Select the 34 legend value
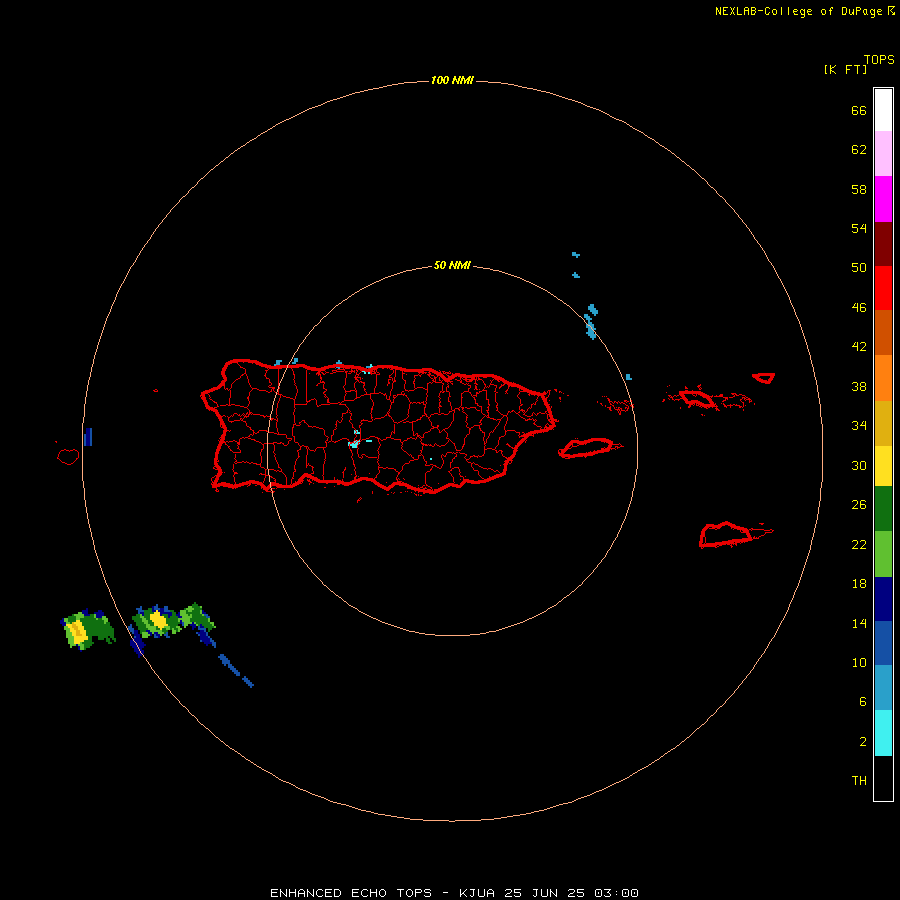This screenshot has width=900, height=900. click(x=859, y=426)
